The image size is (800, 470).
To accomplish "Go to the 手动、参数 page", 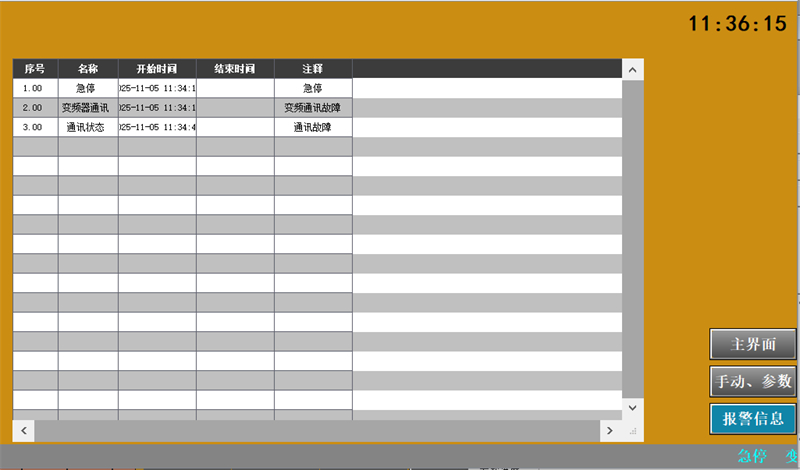I will 753,381.
